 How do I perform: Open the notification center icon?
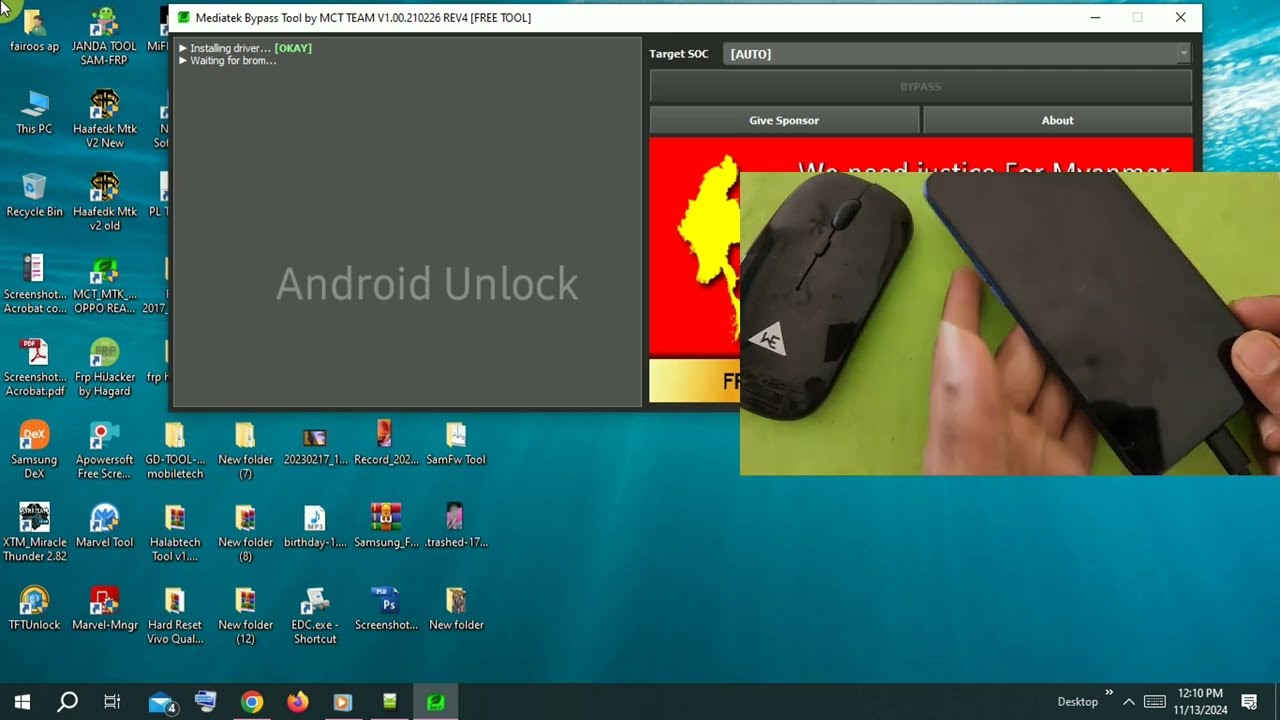(1249, 702)
